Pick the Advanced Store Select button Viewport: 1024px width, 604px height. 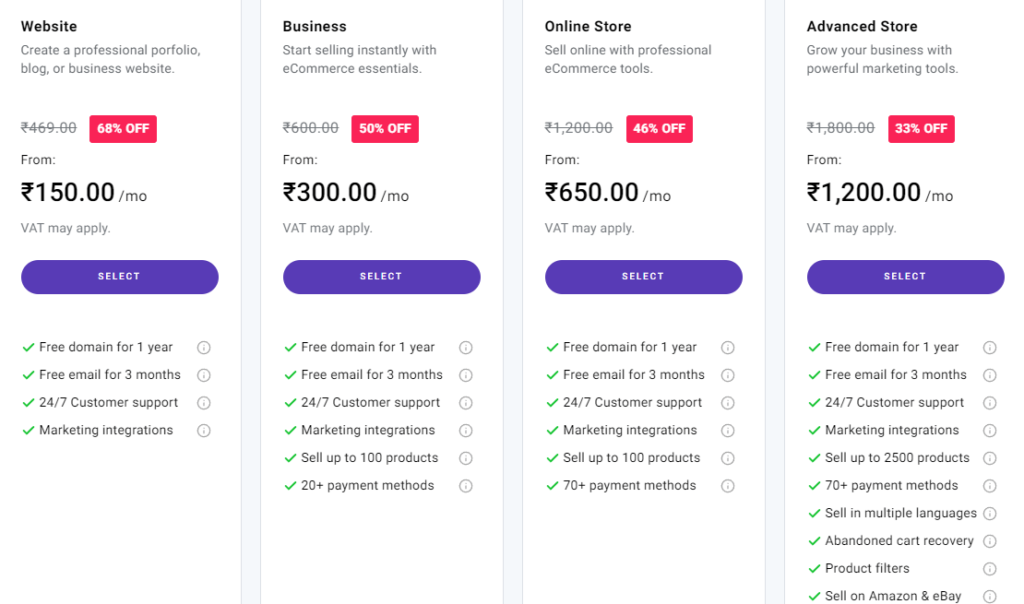point(905,277)
